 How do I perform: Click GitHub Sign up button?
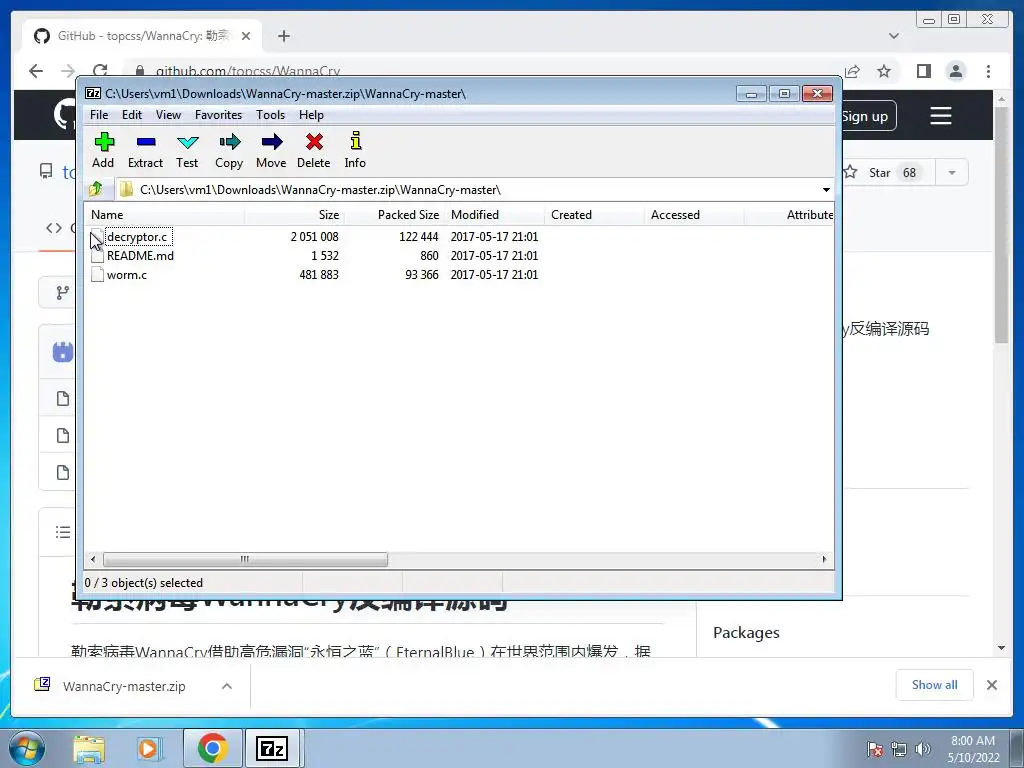[865, 116]
